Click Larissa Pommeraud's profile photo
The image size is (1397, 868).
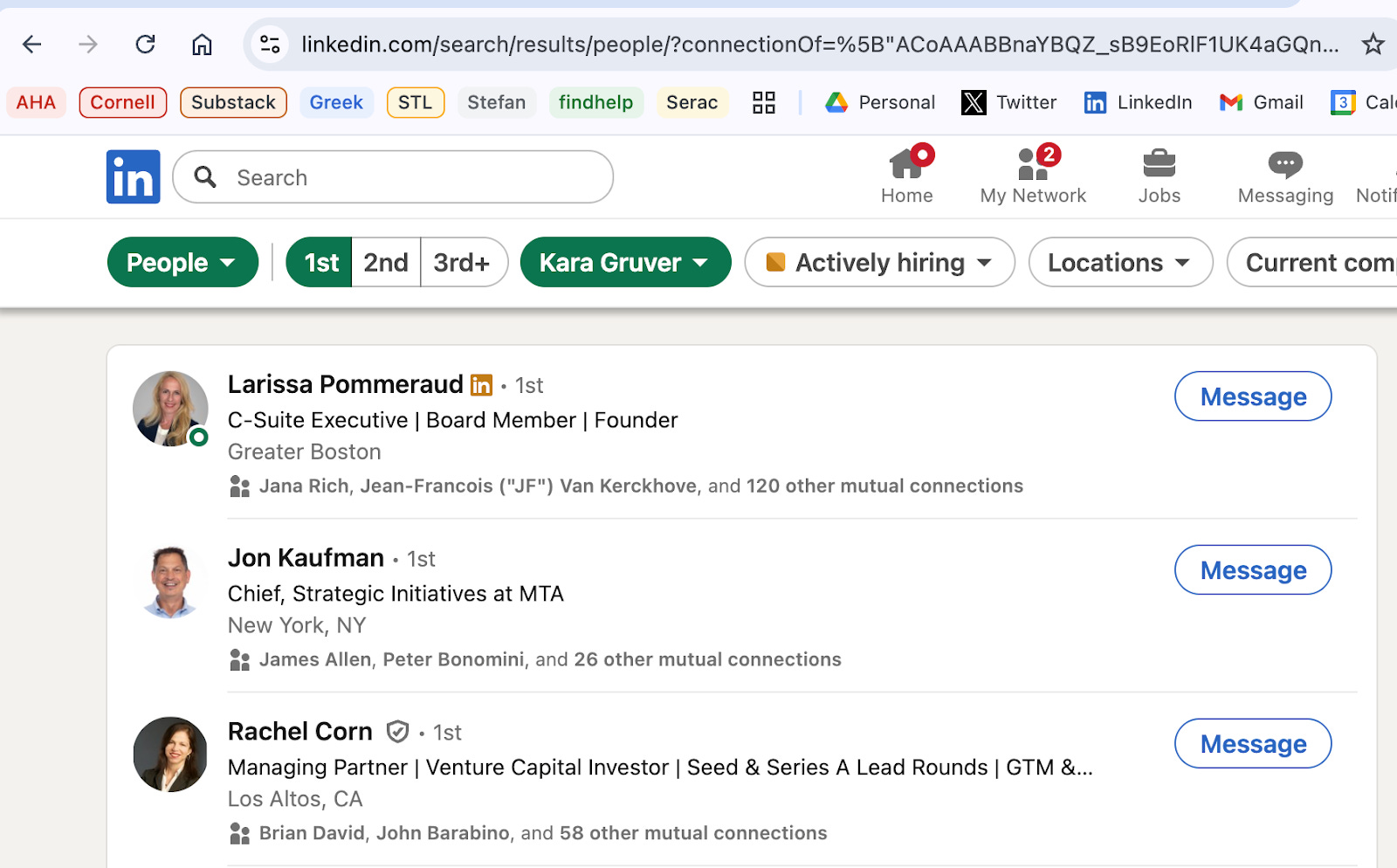170,409
